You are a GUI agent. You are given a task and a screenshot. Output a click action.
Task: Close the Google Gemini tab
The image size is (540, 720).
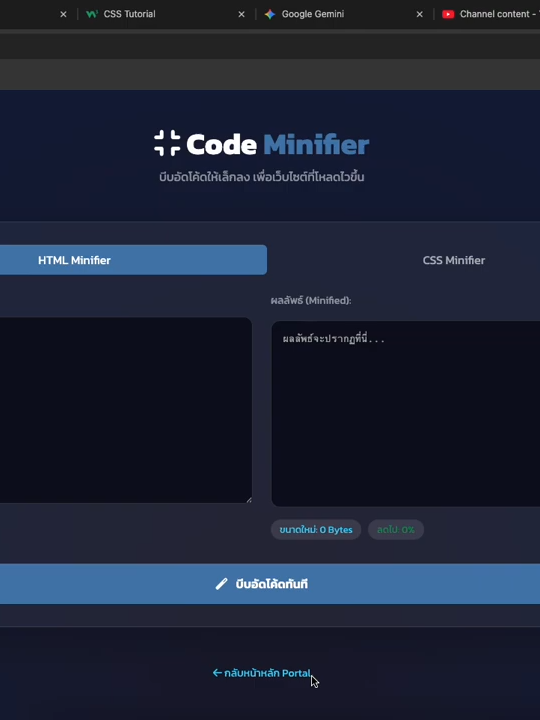pyautogui.click(x=420, y=14)
